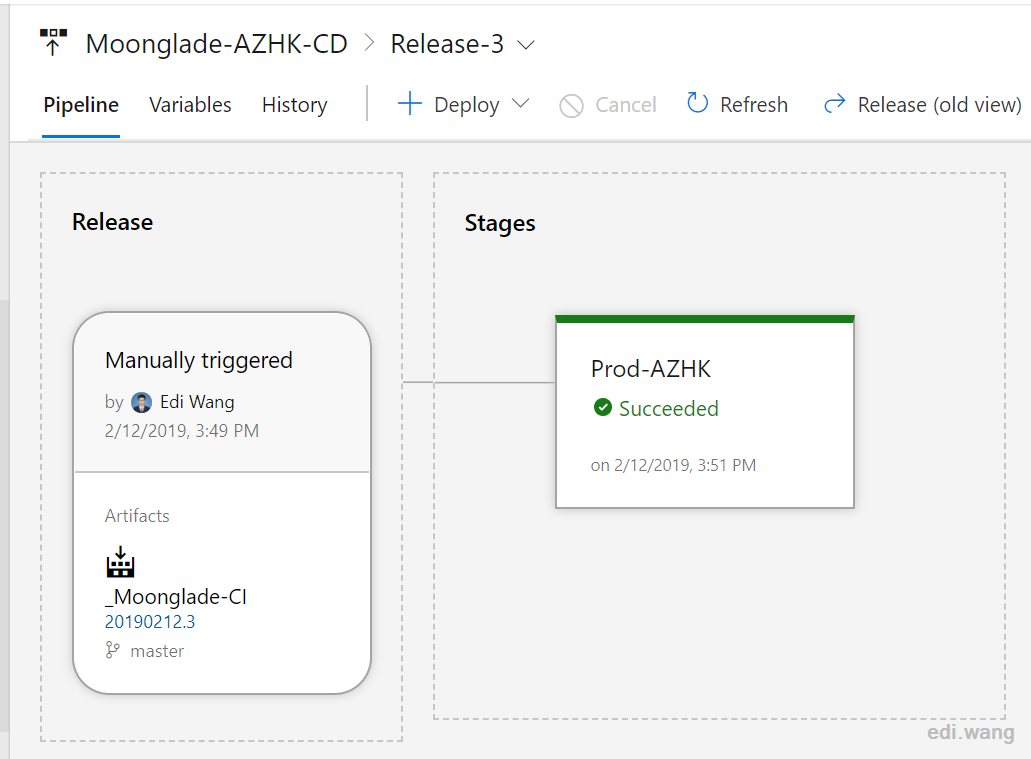Select the Pipeline tab

coord(81,105)
